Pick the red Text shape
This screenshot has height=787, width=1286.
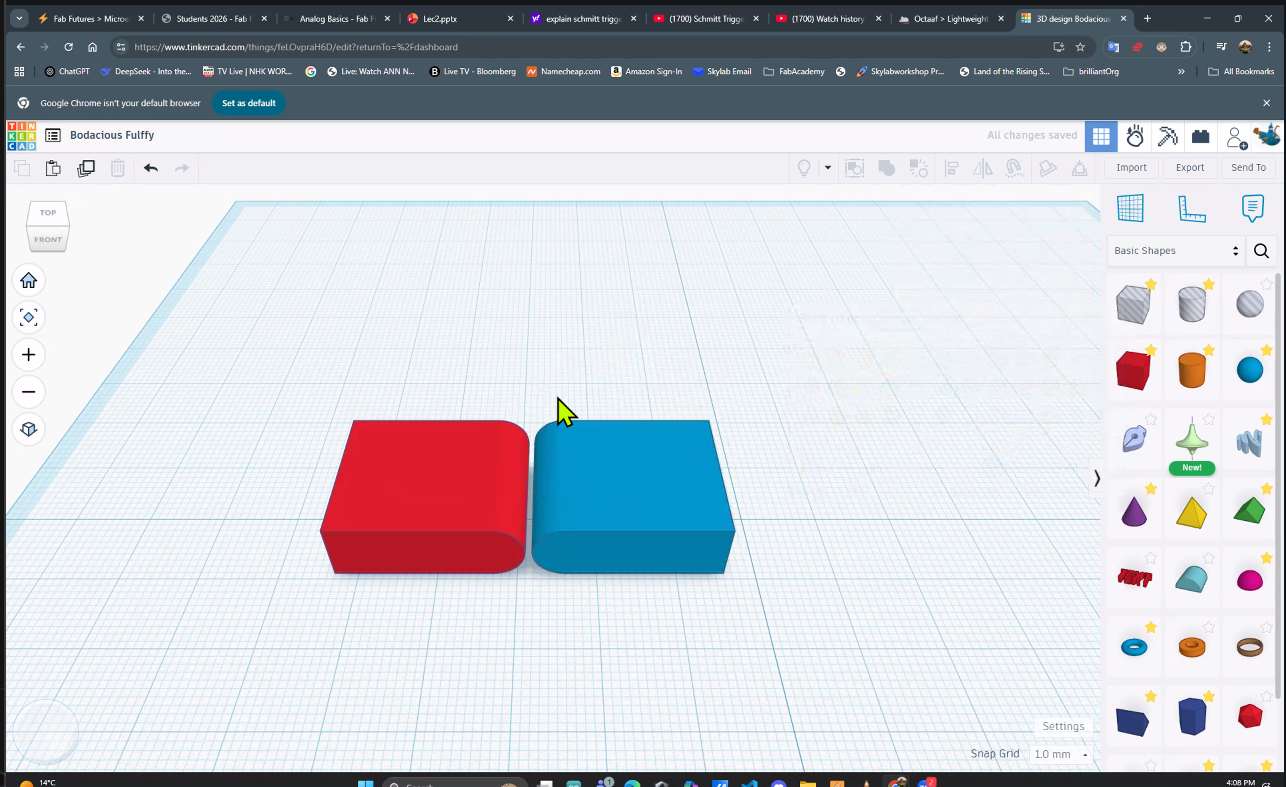(1134, 578)
